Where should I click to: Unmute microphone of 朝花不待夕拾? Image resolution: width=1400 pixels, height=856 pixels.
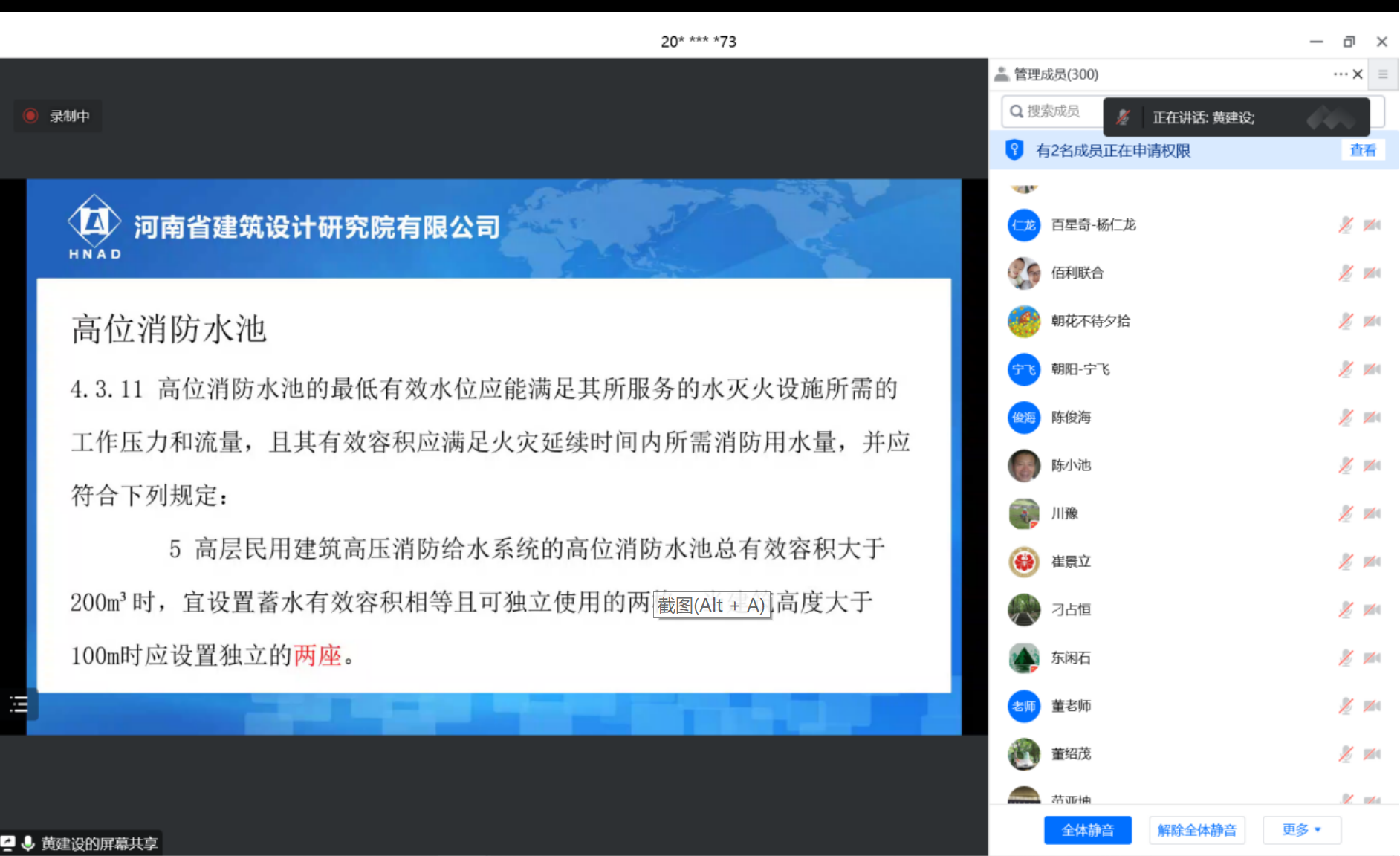[1346, 321]
